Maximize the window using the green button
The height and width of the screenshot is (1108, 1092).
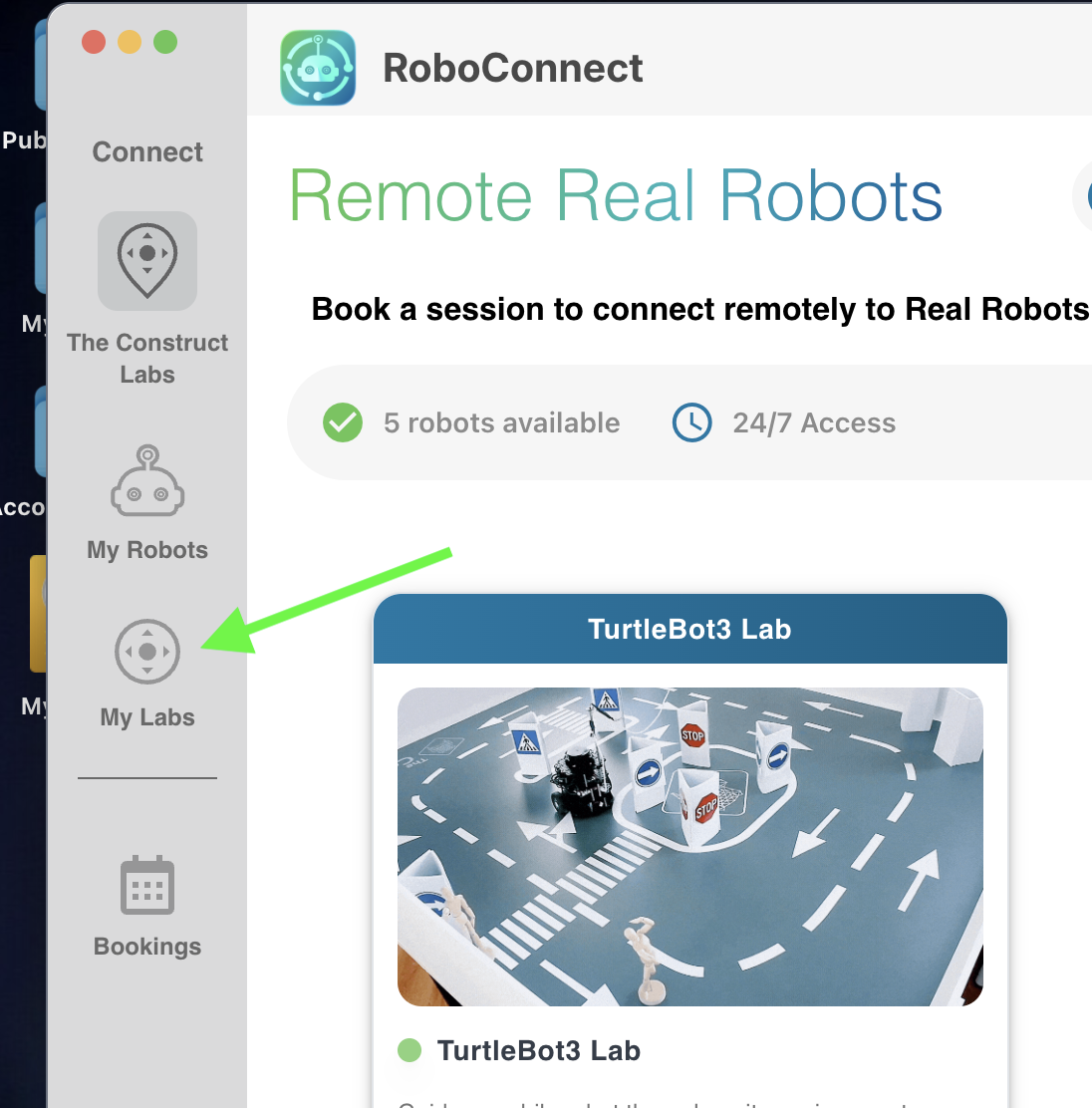165,42
